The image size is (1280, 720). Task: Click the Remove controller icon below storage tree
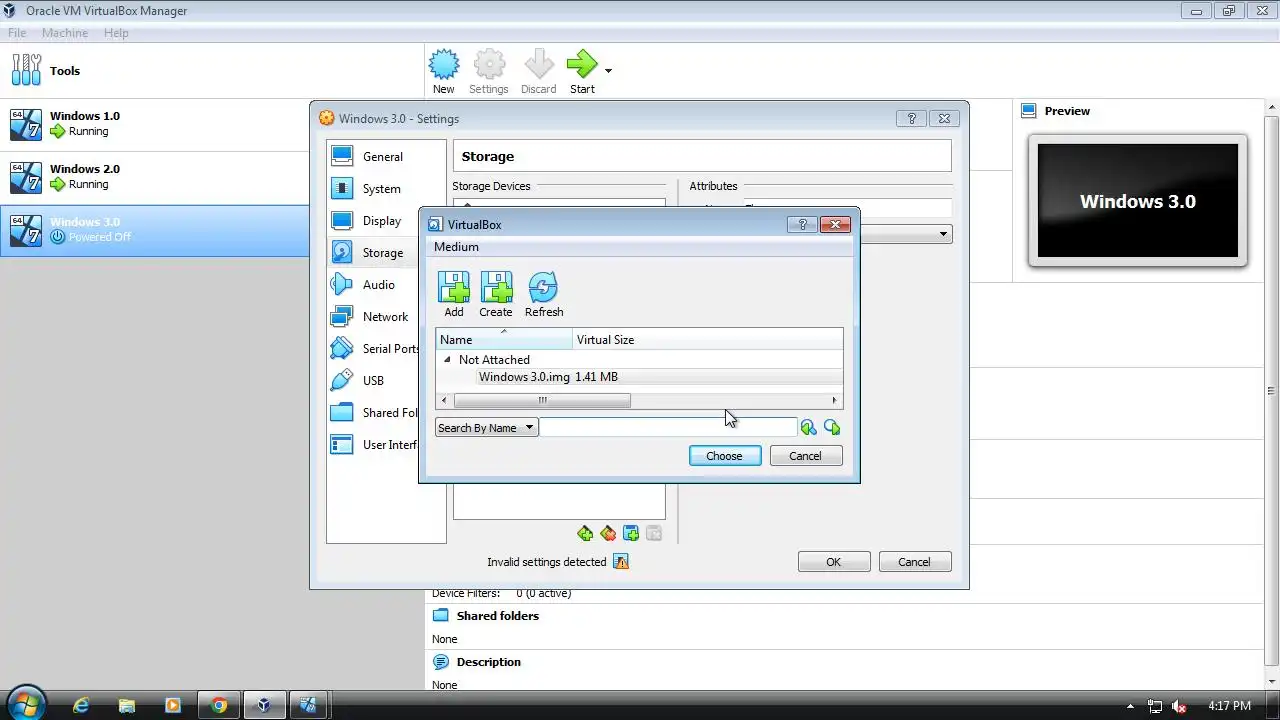608,534
